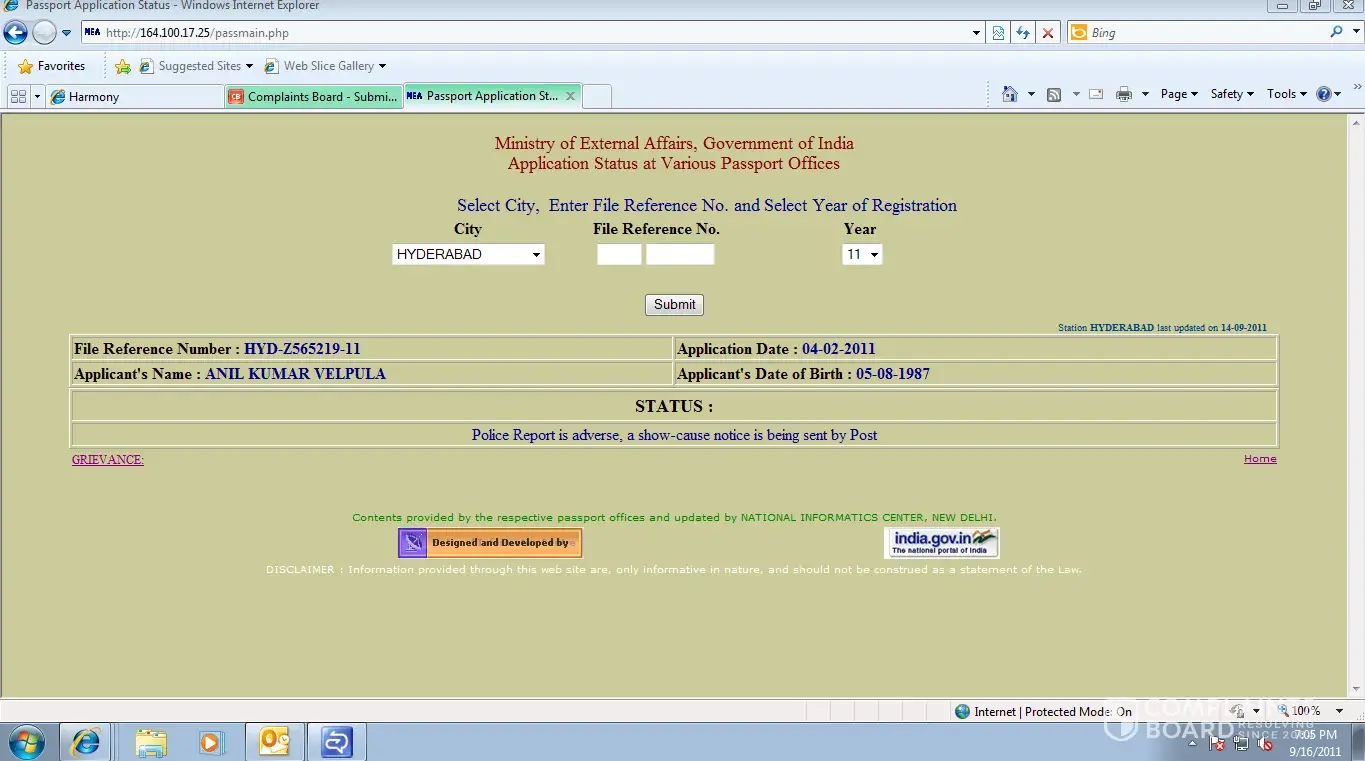
Task: Open Windows Explorer folder on taskbar
Action: click(151, 742)
